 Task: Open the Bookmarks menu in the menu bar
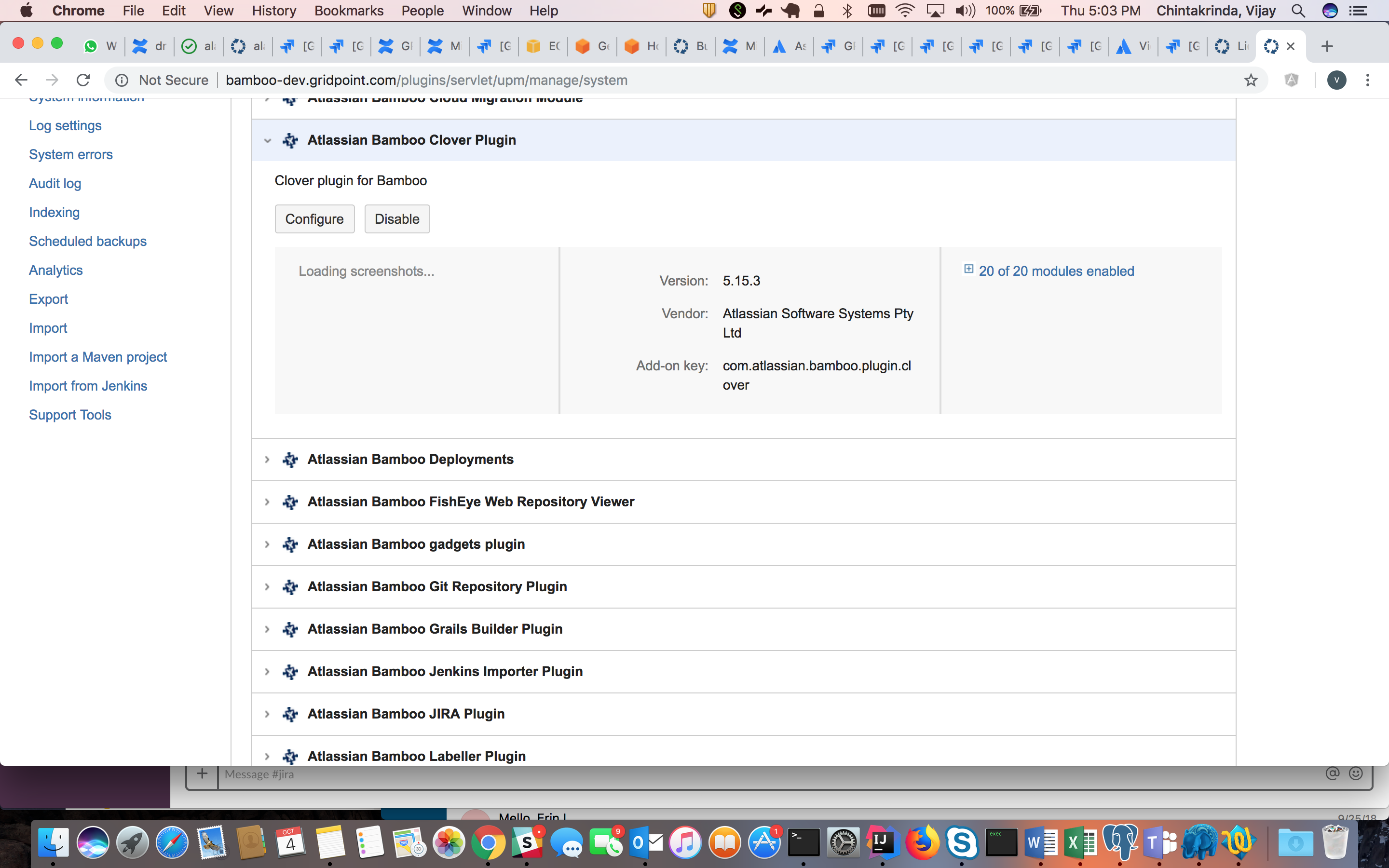(348, 10)
